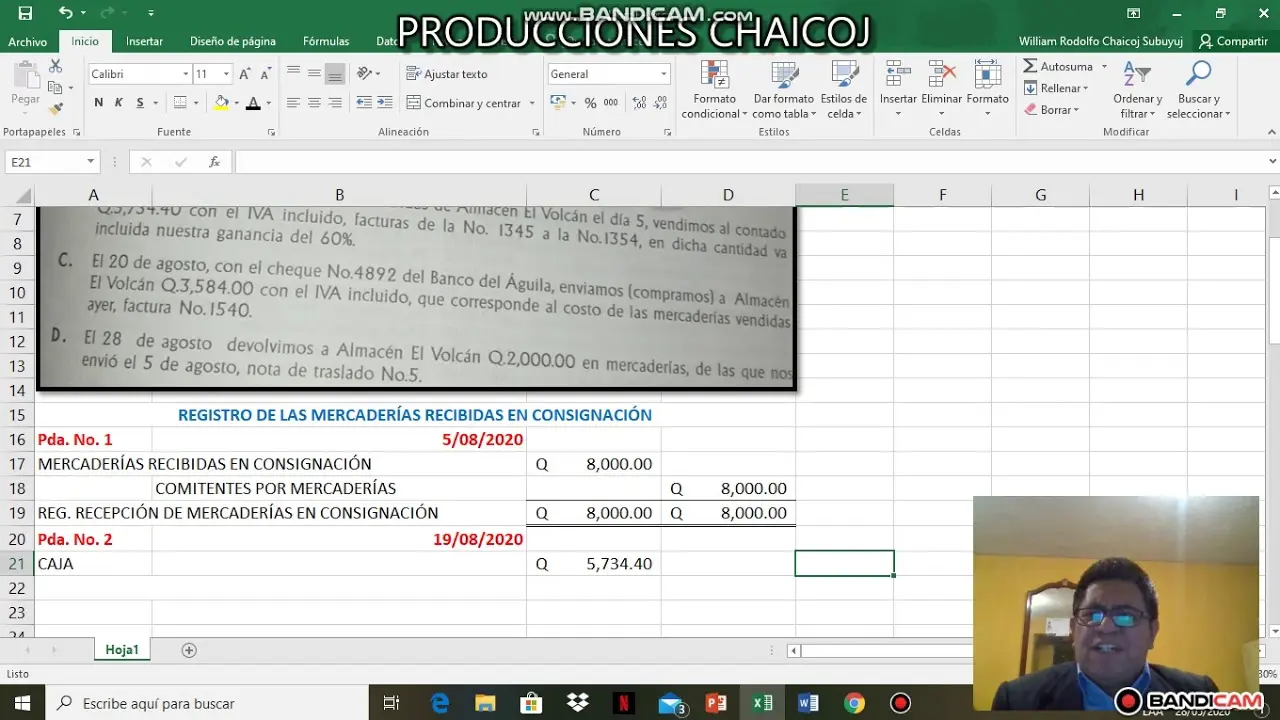Click increase decimal icon
The width and height of the screenshot is (1280, 720).
click(638, 103)
